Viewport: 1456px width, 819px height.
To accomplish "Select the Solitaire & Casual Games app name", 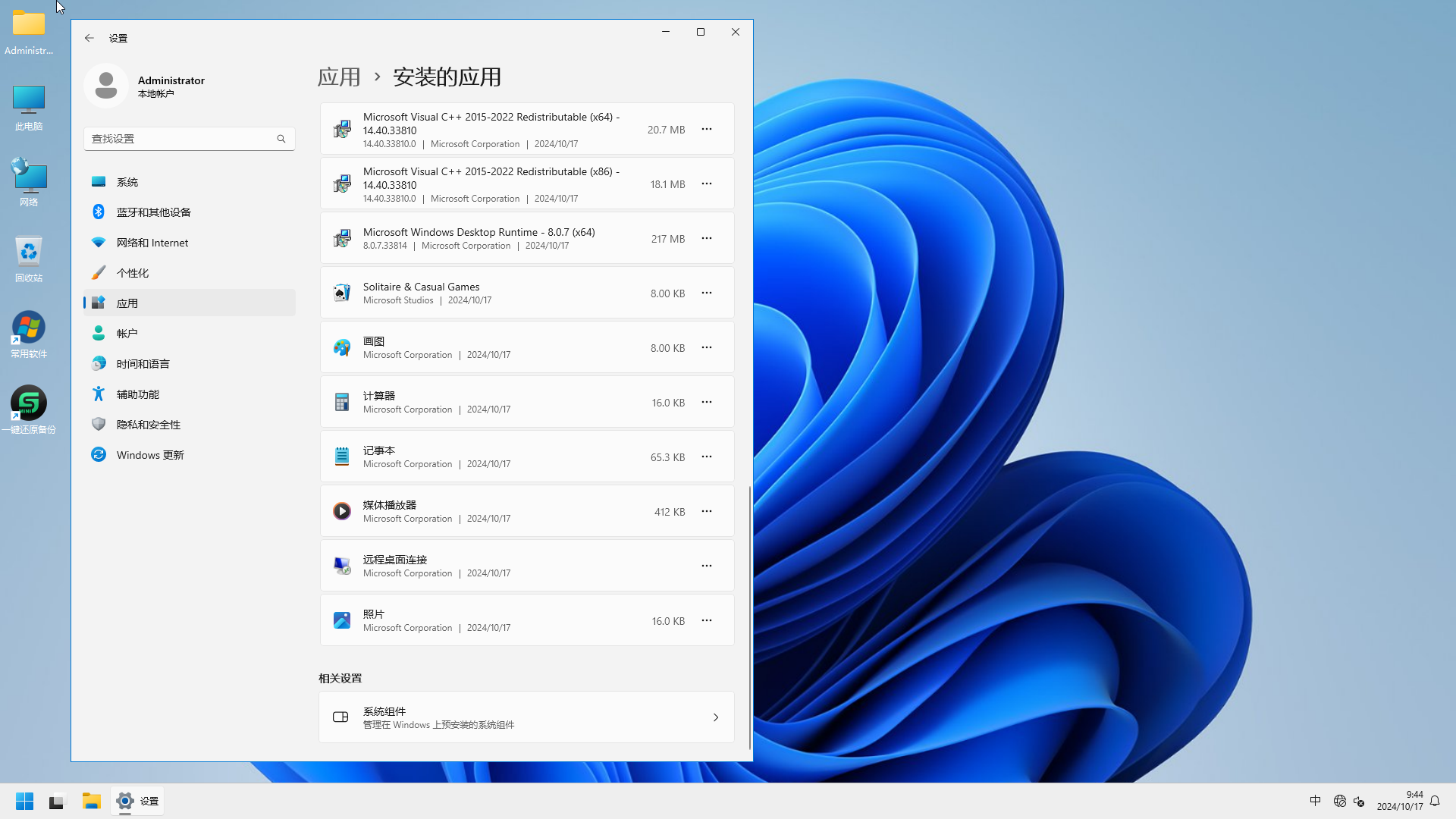I will click(421, 287).
